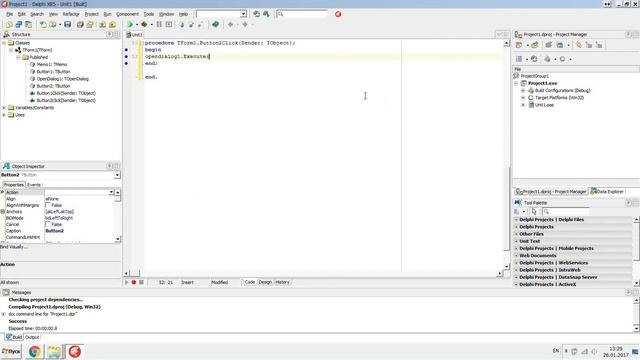Switch to the Output tab in Messages
Viewport: 640px width, 360px height.
point(32,337)
